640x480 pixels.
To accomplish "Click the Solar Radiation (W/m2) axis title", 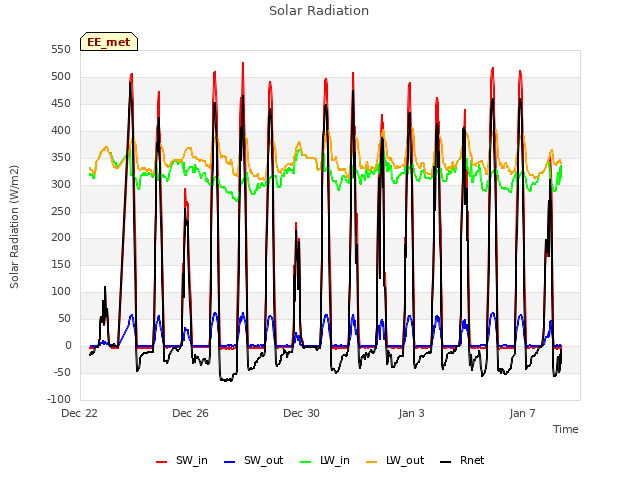I will pos(14,227).
